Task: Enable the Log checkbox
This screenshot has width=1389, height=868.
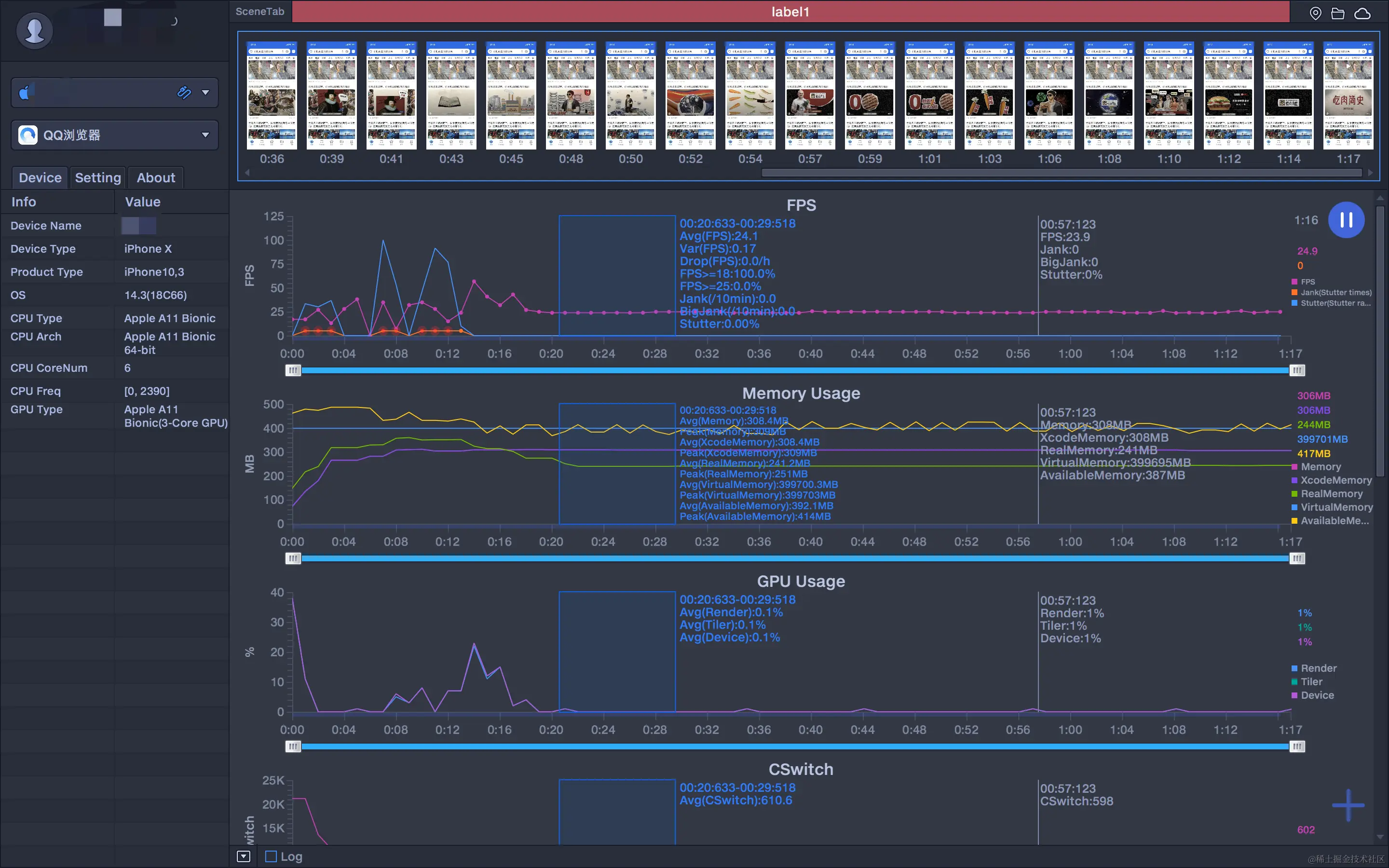Action: point(271,856)
